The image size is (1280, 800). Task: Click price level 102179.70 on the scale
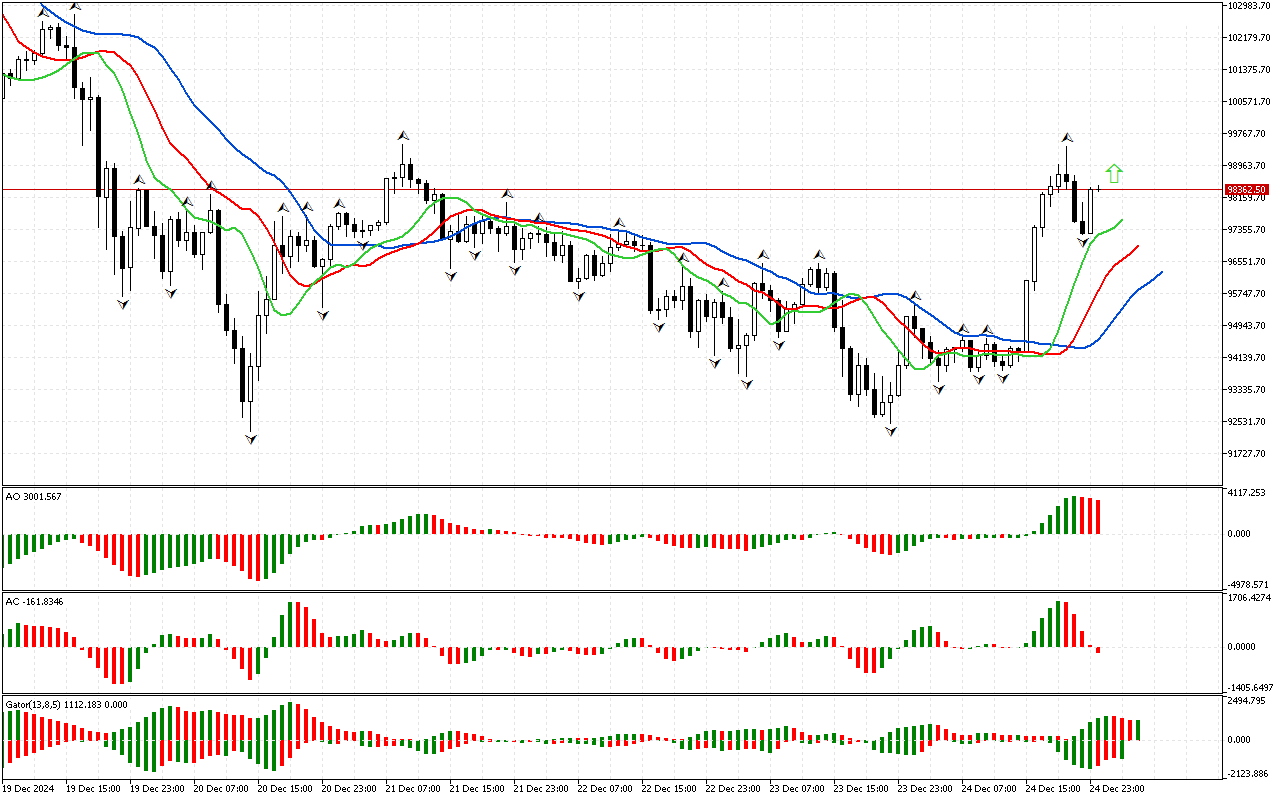click(x=1250, y=38)
